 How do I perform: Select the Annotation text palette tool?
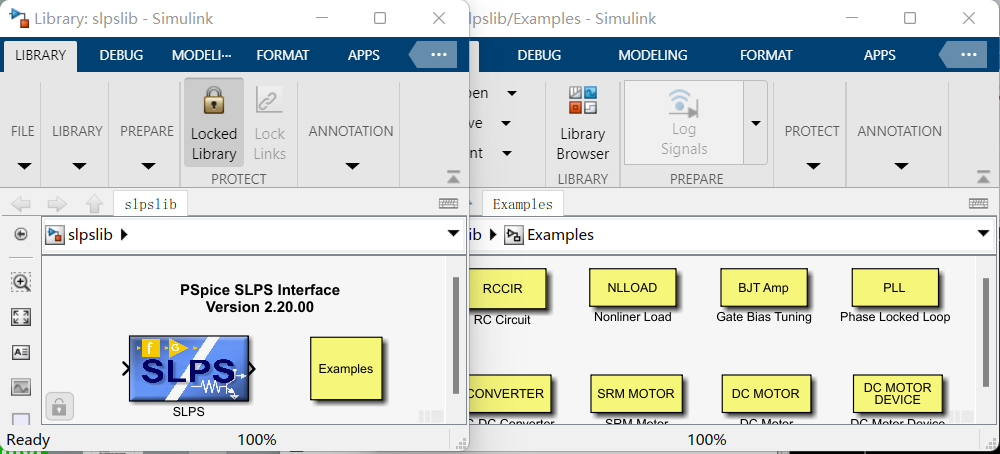pos(21,352)
